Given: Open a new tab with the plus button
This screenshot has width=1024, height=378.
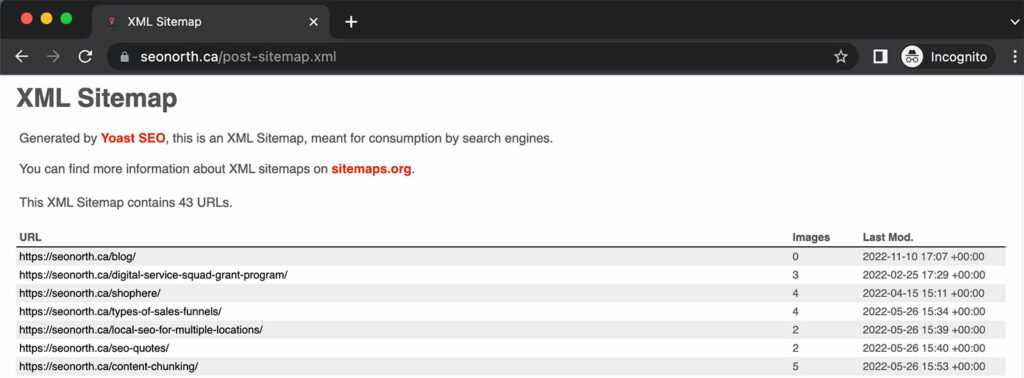Looking at the screenshot, I should (x=351, y=22).
